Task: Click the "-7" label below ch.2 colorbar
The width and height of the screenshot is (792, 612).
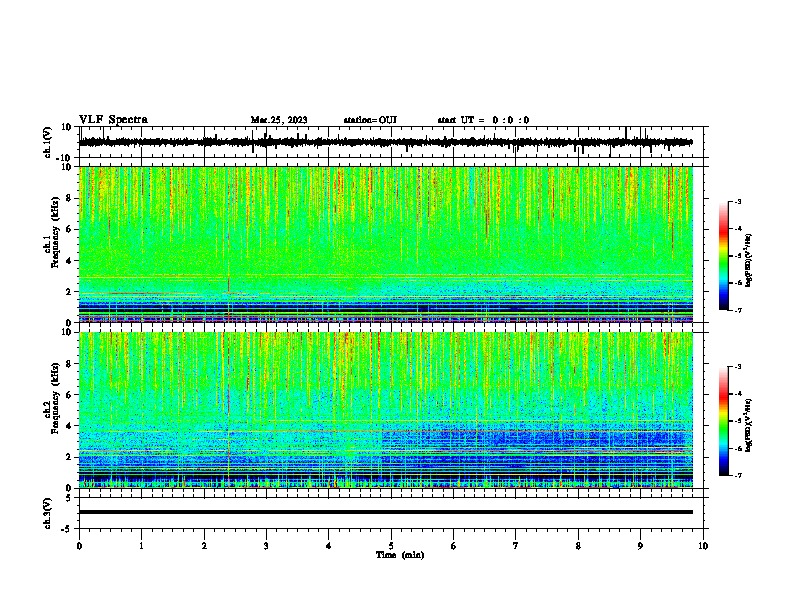Action: [737, 475]
